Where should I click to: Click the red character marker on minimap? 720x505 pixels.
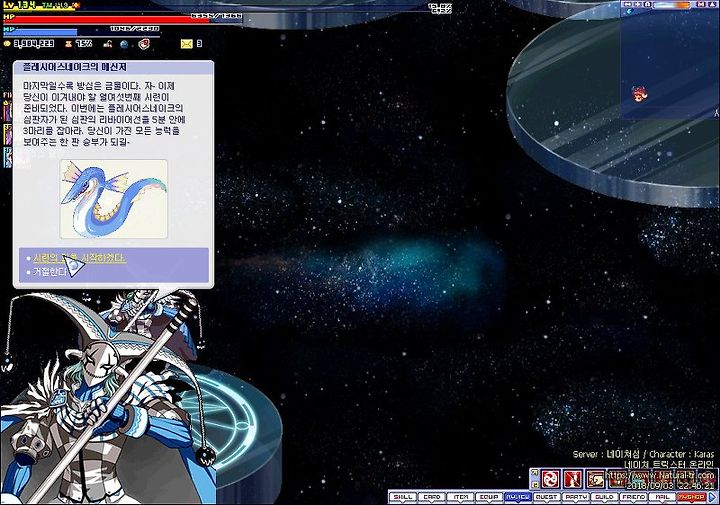point(639,94)
